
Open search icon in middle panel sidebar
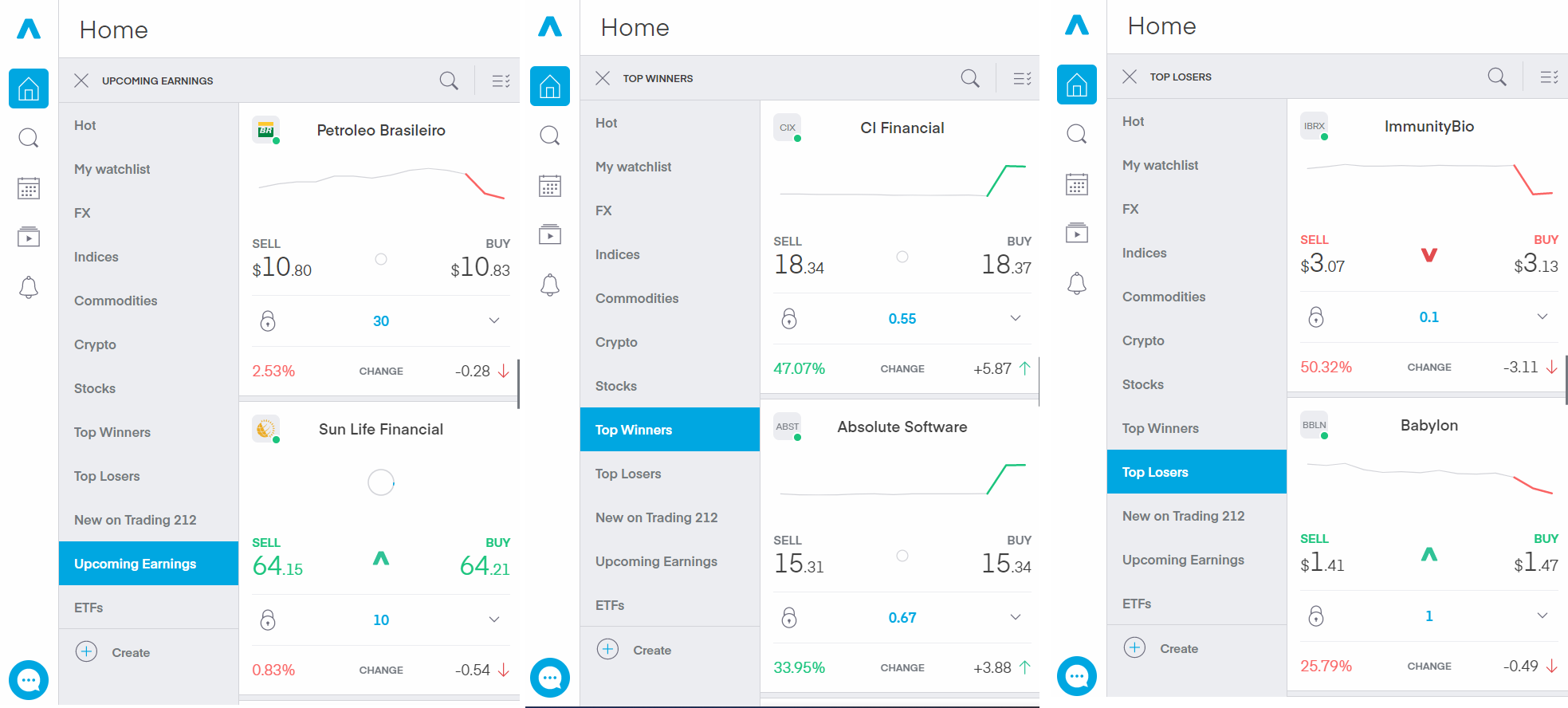(x=550, y=136)
